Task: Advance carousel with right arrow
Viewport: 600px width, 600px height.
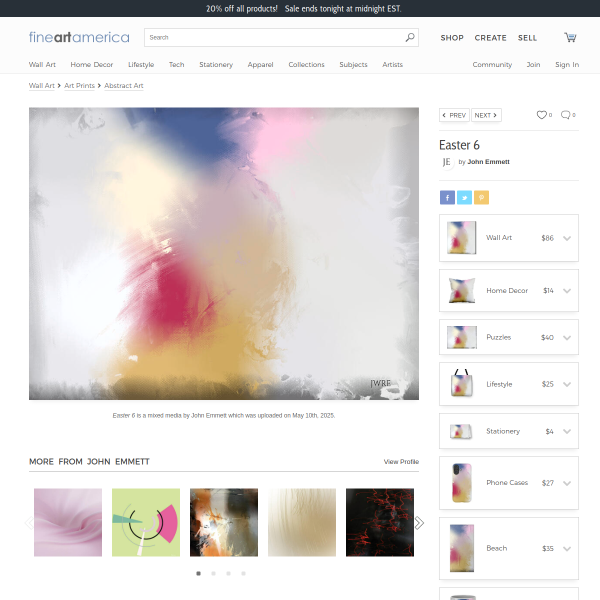Action: (419, 523)
